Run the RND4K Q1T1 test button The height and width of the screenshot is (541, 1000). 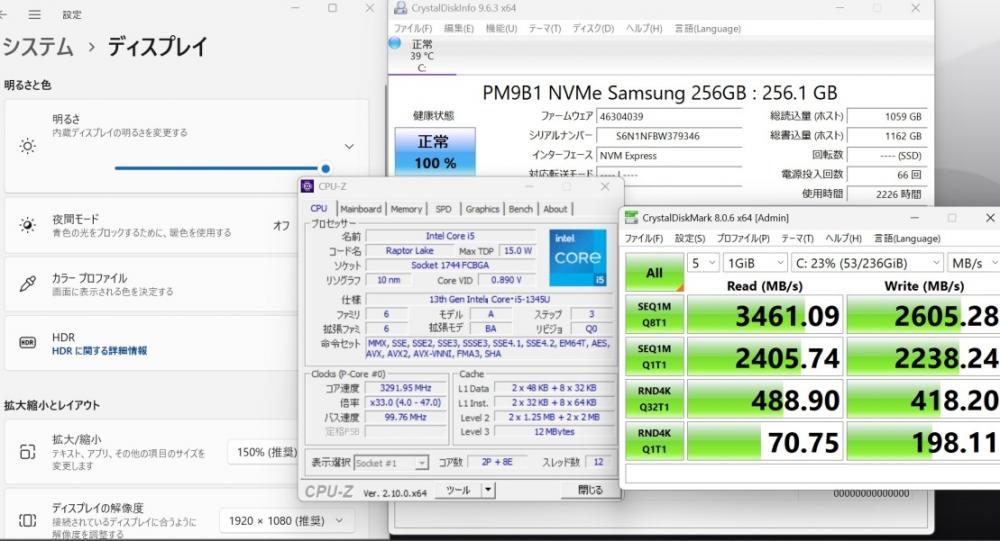[x=654, y=441]
